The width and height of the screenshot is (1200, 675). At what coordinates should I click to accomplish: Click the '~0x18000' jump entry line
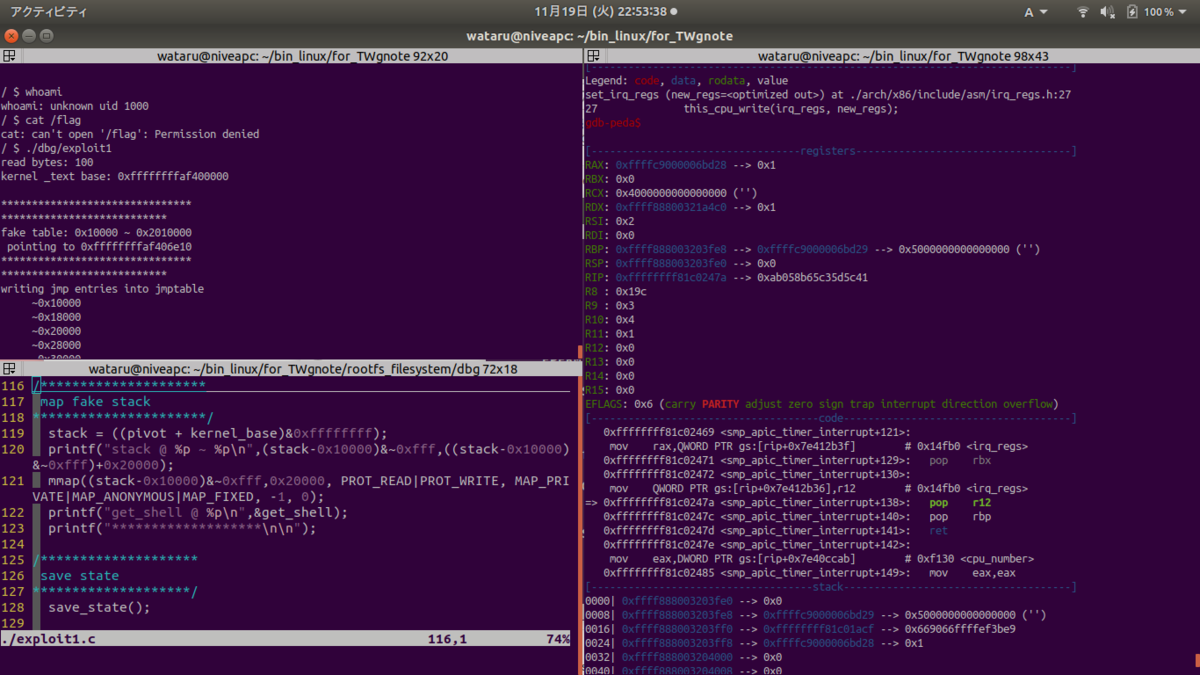[x=56, y=317]
